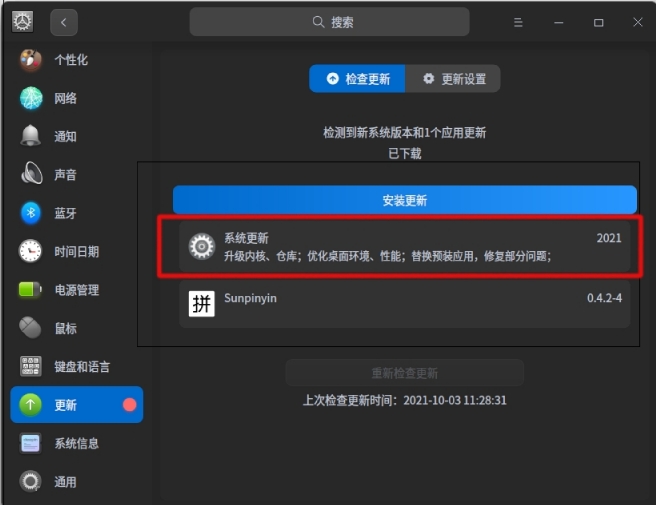
Task: Switch to the 检查更新 tab
Action: click(357, 79)
